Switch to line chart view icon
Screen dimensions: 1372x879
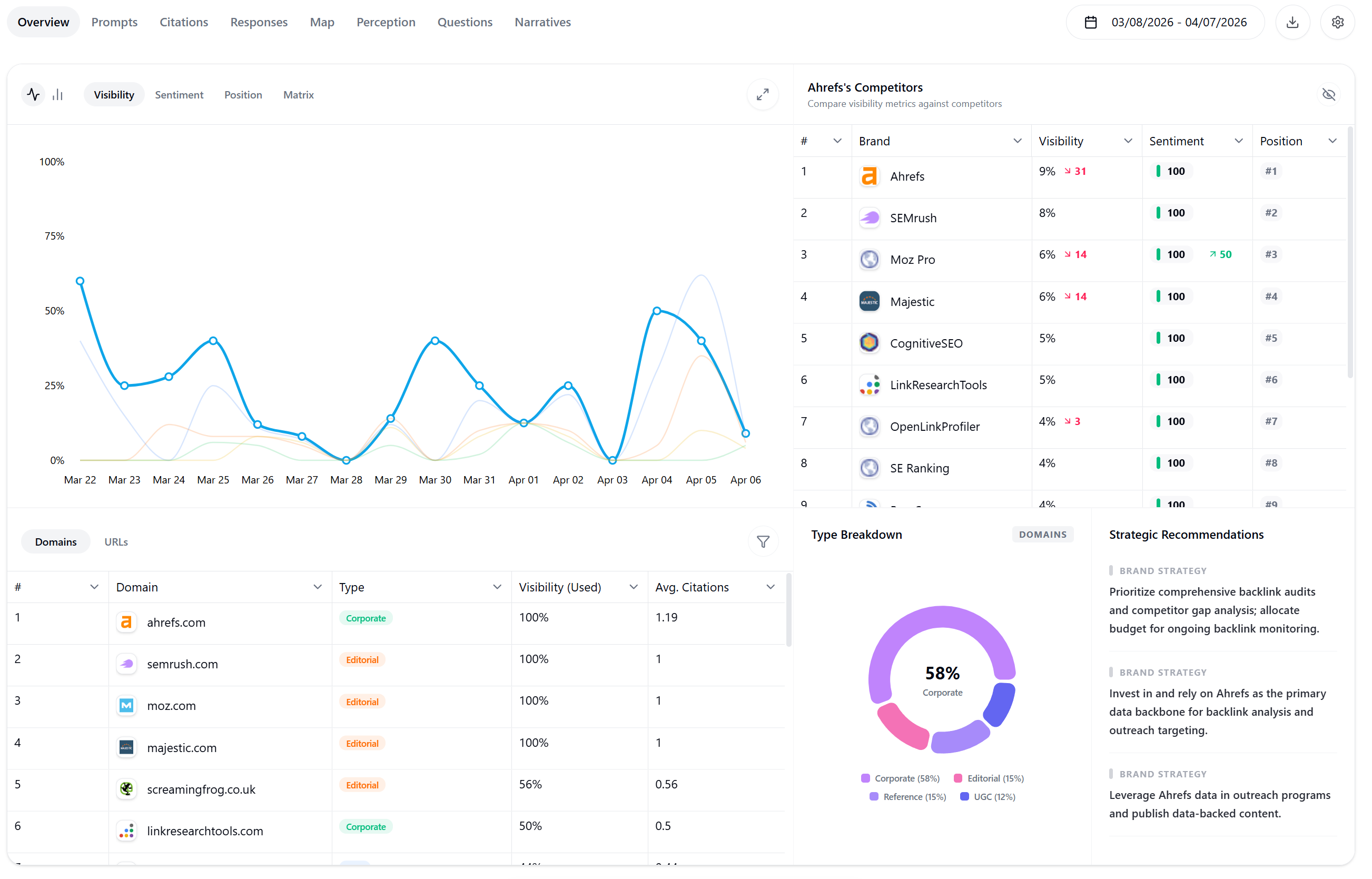[34, 95]
